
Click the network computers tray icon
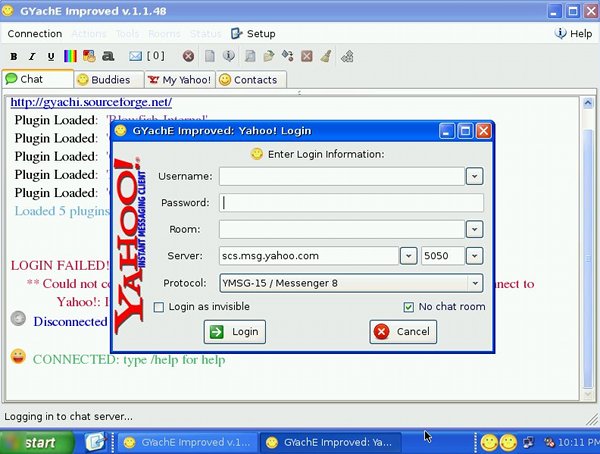[x=528, y=443]
